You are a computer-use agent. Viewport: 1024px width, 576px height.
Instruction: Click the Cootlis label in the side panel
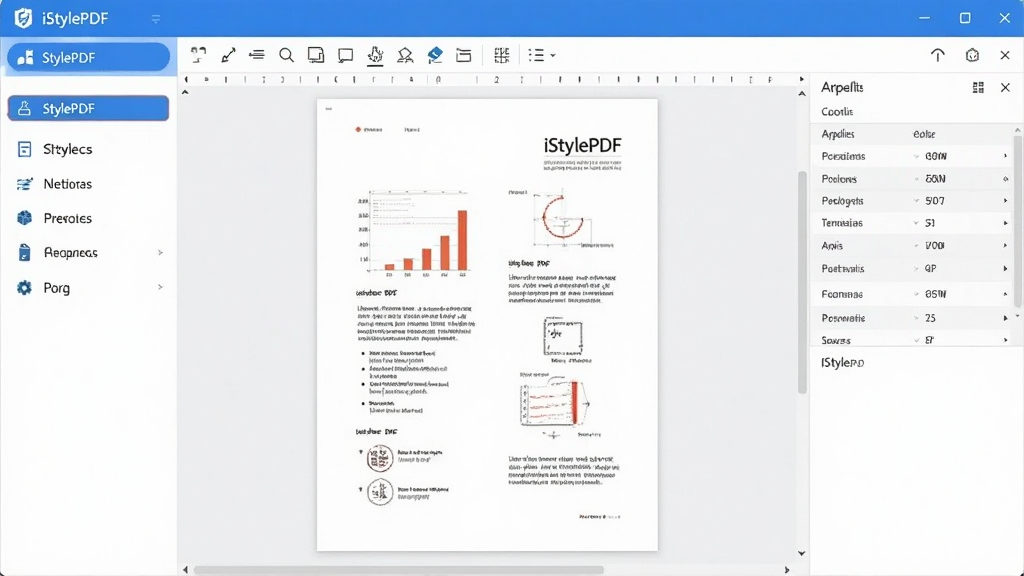[837, 112]
